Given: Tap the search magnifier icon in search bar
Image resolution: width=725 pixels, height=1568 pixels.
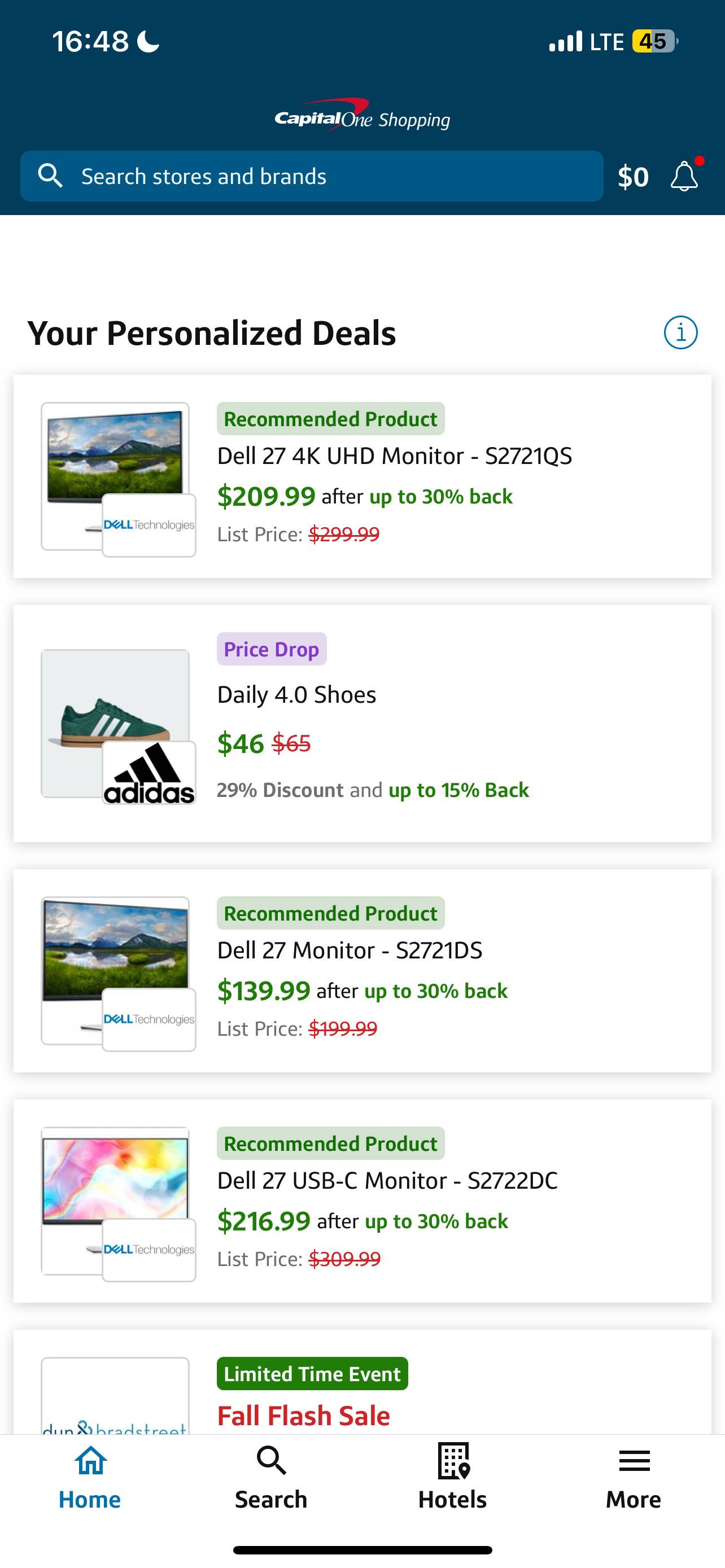Looking at the screenshot, I should click(50, 176).
